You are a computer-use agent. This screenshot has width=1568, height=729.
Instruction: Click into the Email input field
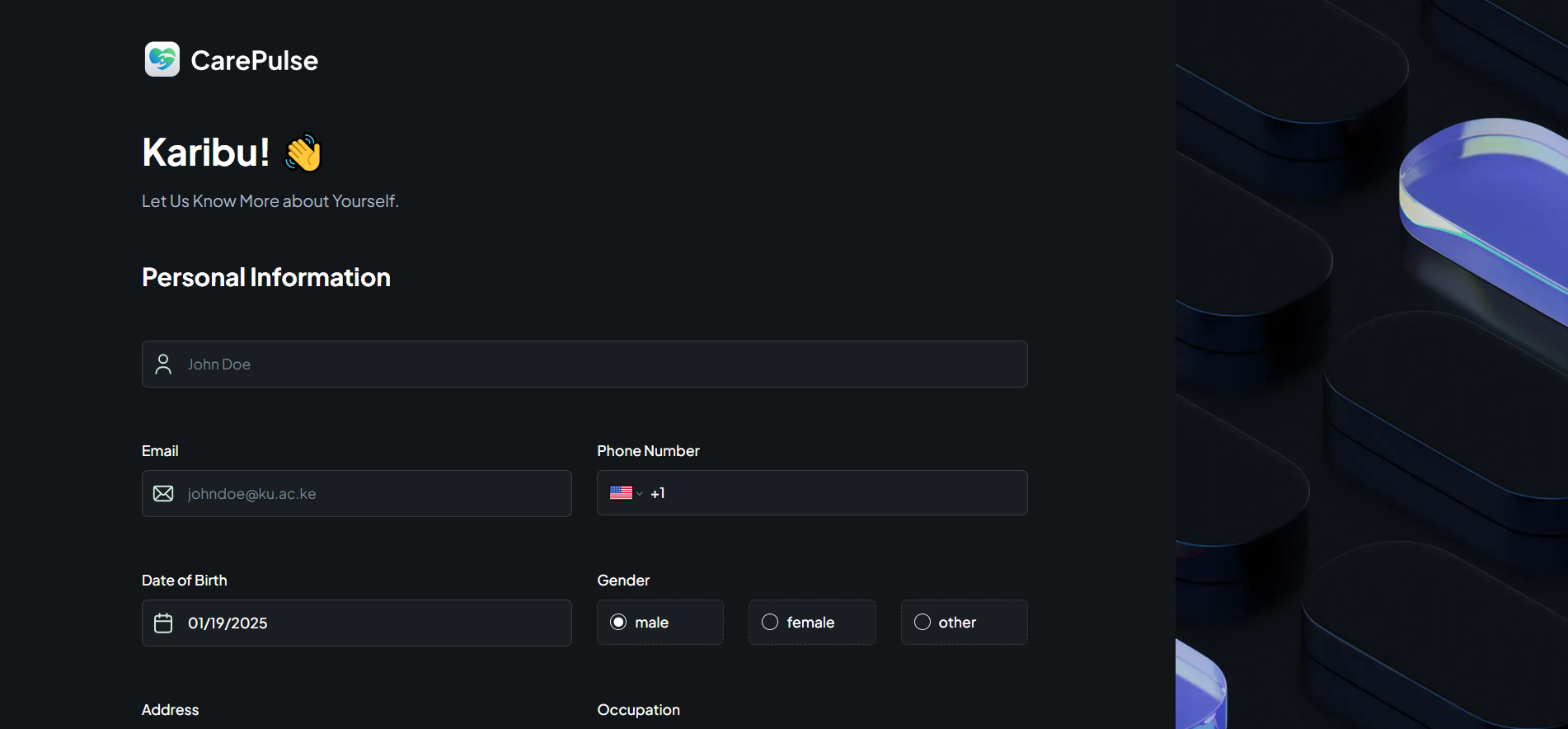pos(371,494)
